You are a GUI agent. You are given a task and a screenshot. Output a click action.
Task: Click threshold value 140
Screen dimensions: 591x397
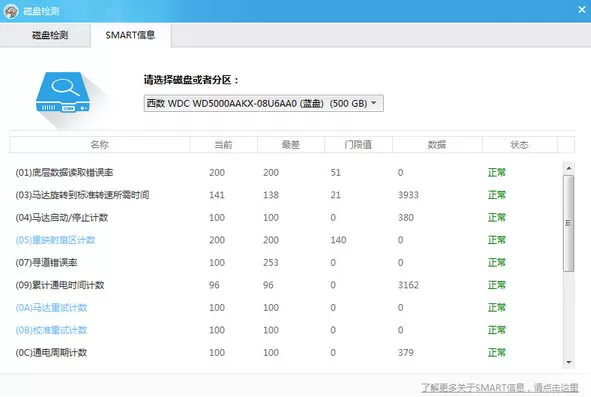(338, 240)
